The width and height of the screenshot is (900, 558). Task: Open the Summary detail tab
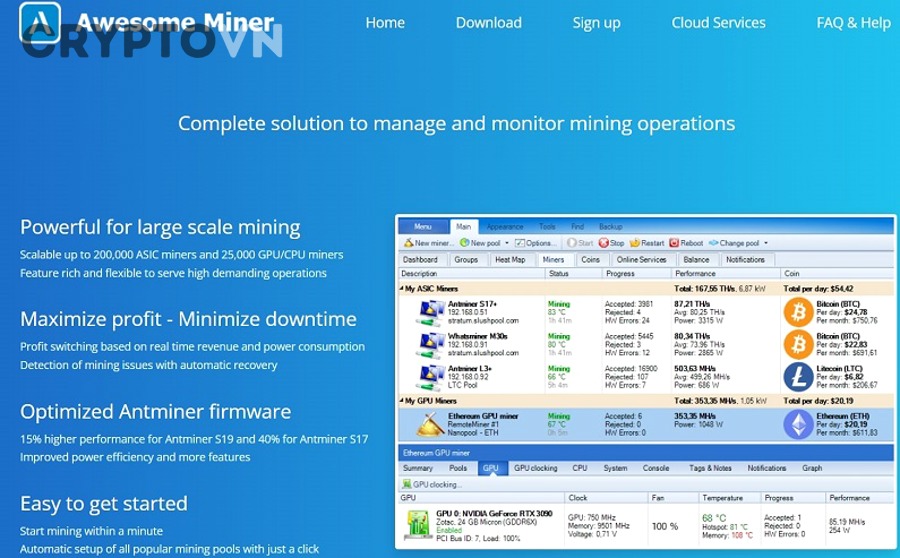coord(417,468)
